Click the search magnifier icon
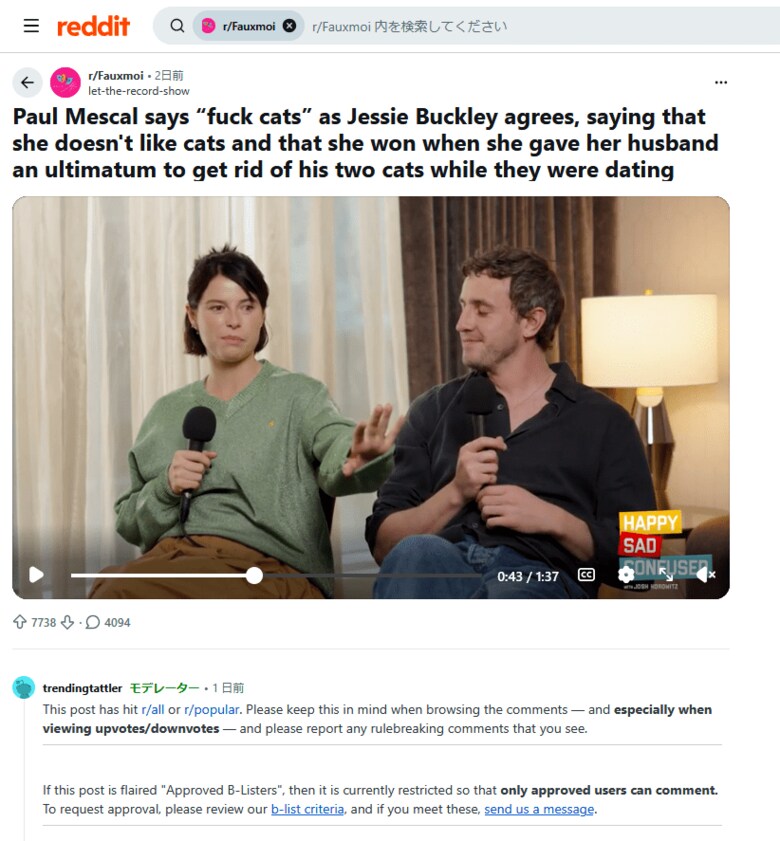780x841 pixels. pos(177,25)
